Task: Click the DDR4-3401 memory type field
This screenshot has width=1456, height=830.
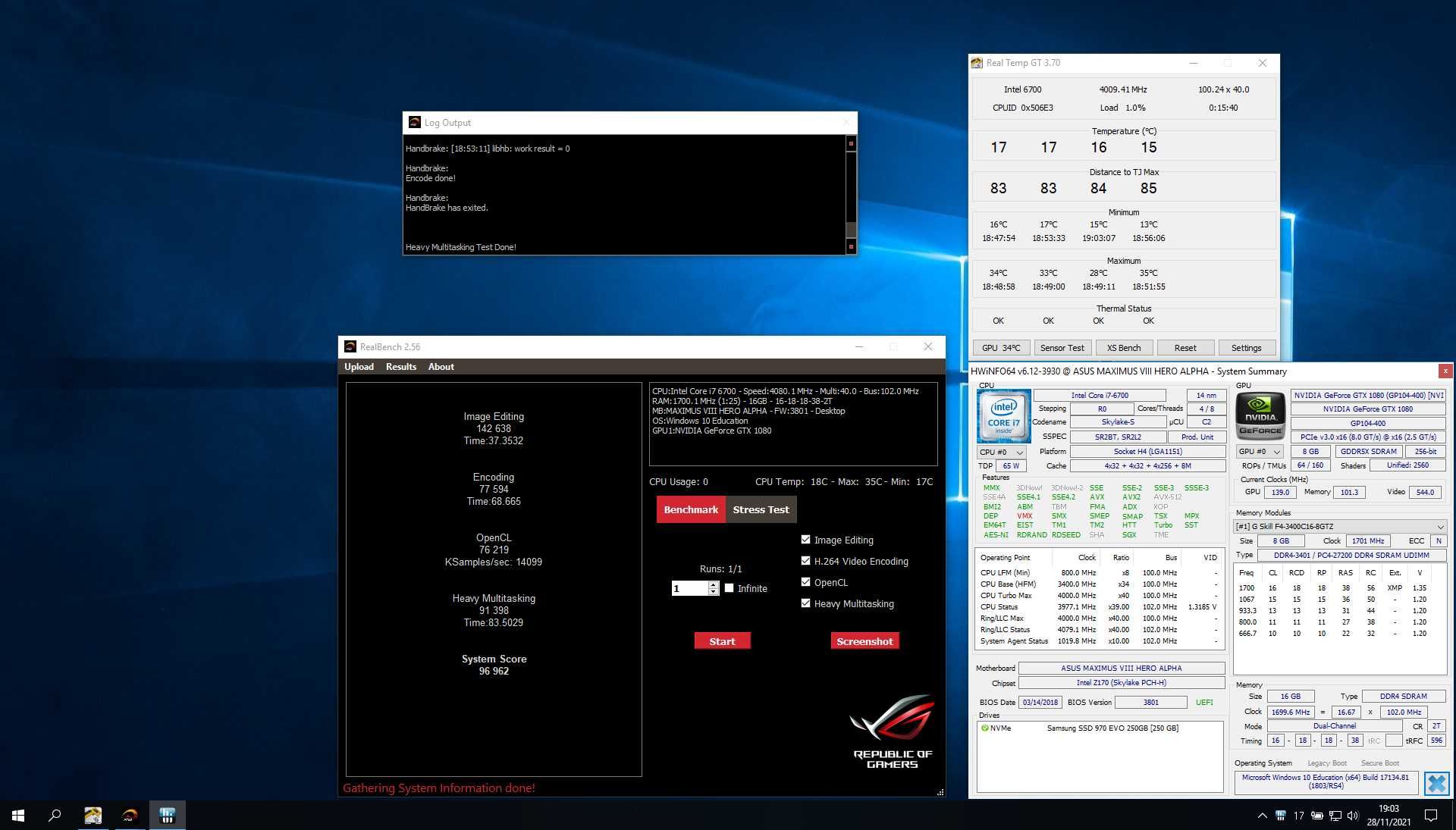Action: coord(1351,555)
